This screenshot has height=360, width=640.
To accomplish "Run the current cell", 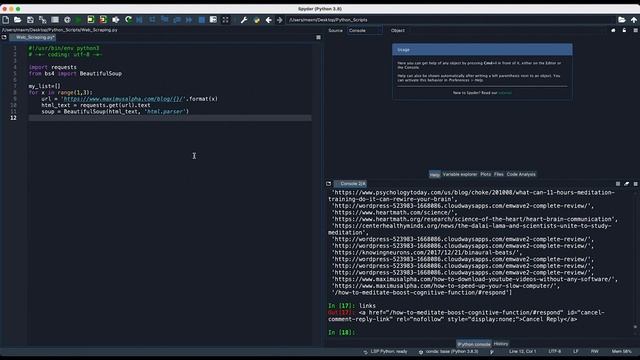I will click(91, 20).
